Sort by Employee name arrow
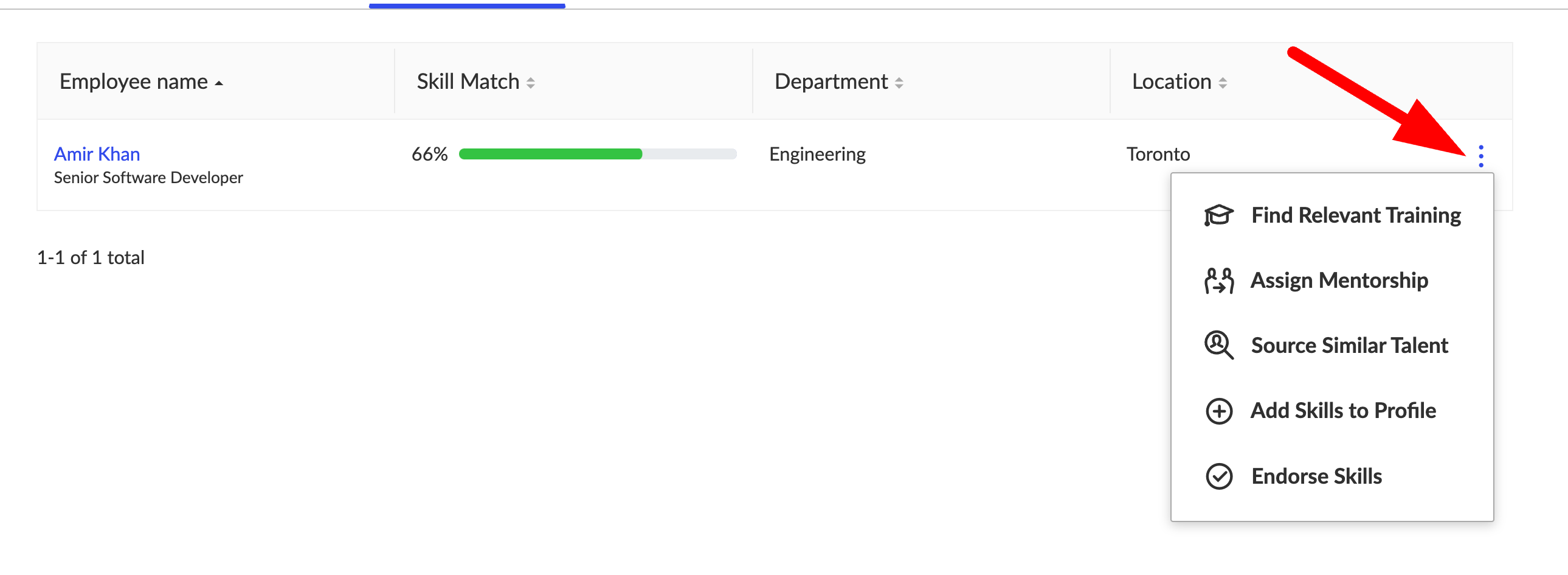 219,83
